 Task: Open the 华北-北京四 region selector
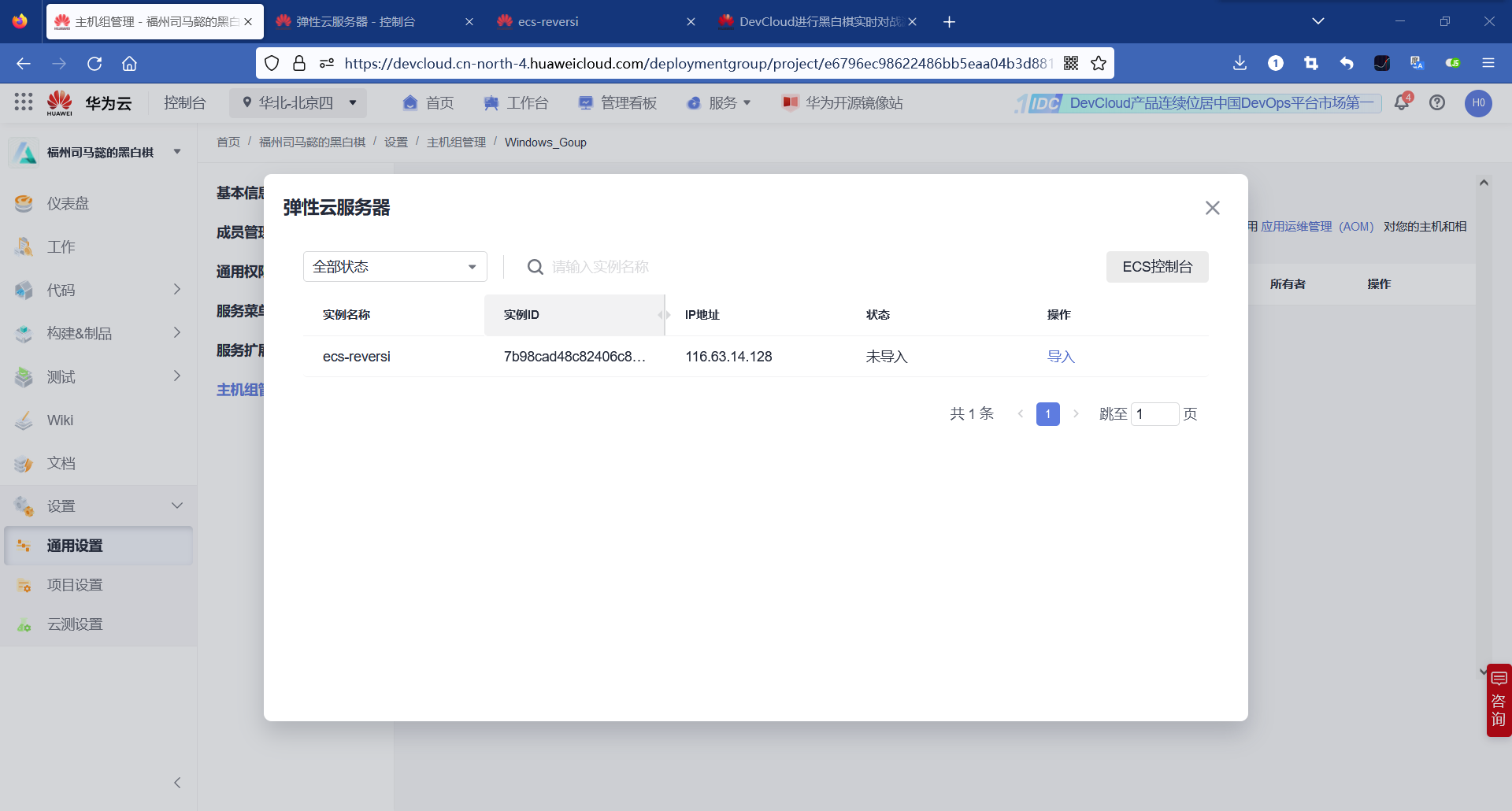click(299, 103)
